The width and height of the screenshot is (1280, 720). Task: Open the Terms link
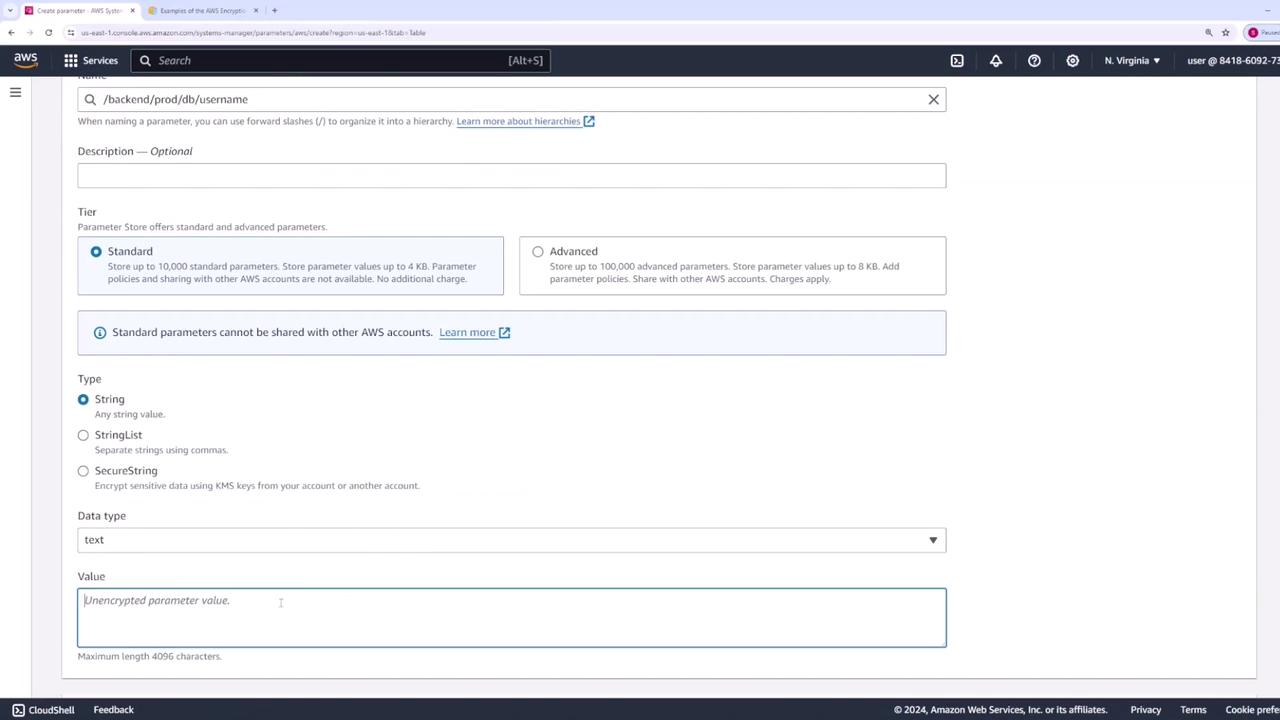pyautogui.click(x=1193, y=710)
